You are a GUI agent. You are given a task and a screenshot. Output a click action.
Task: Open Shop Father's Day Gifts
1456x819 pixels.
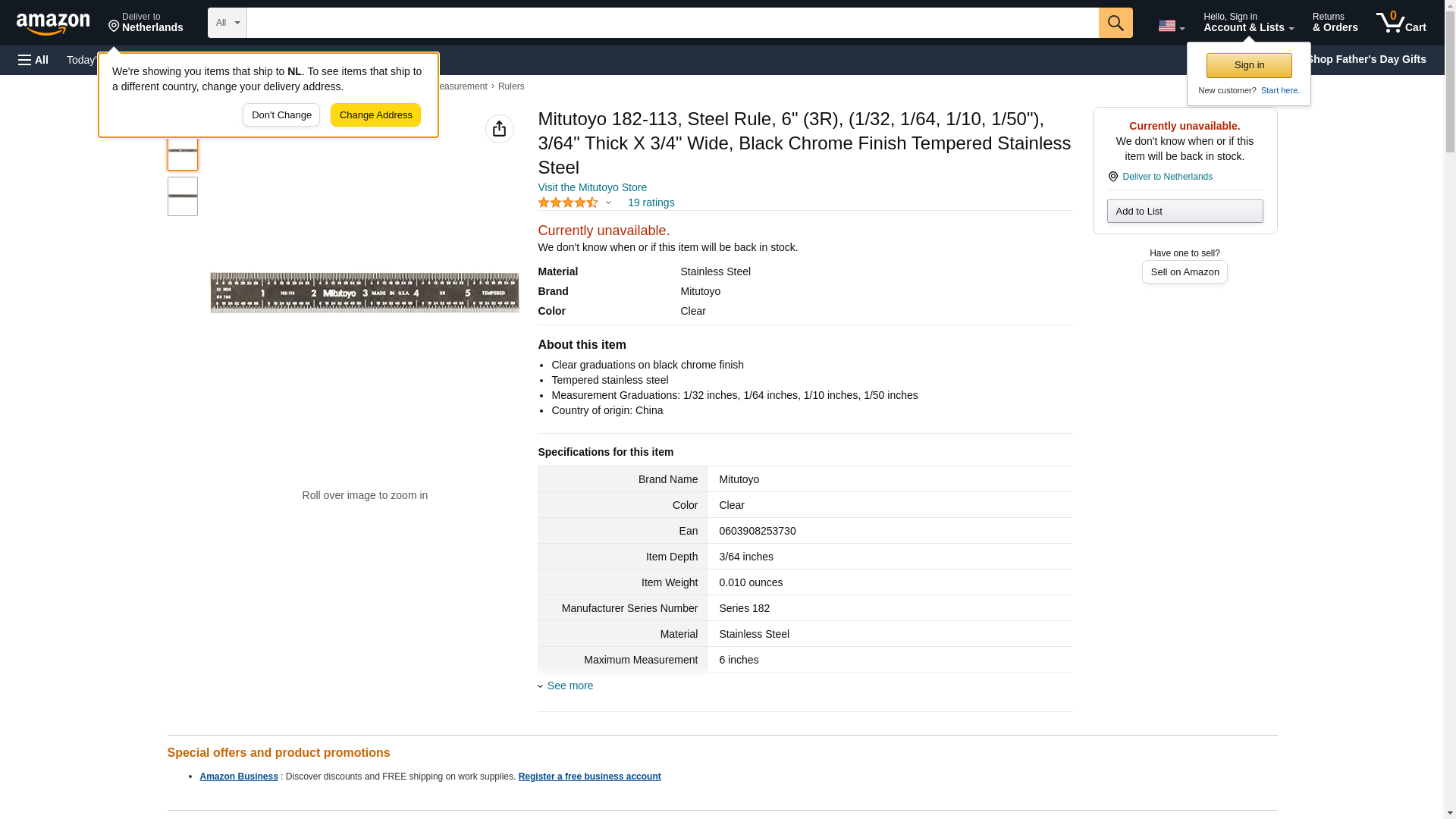[x=1365, y=59]
